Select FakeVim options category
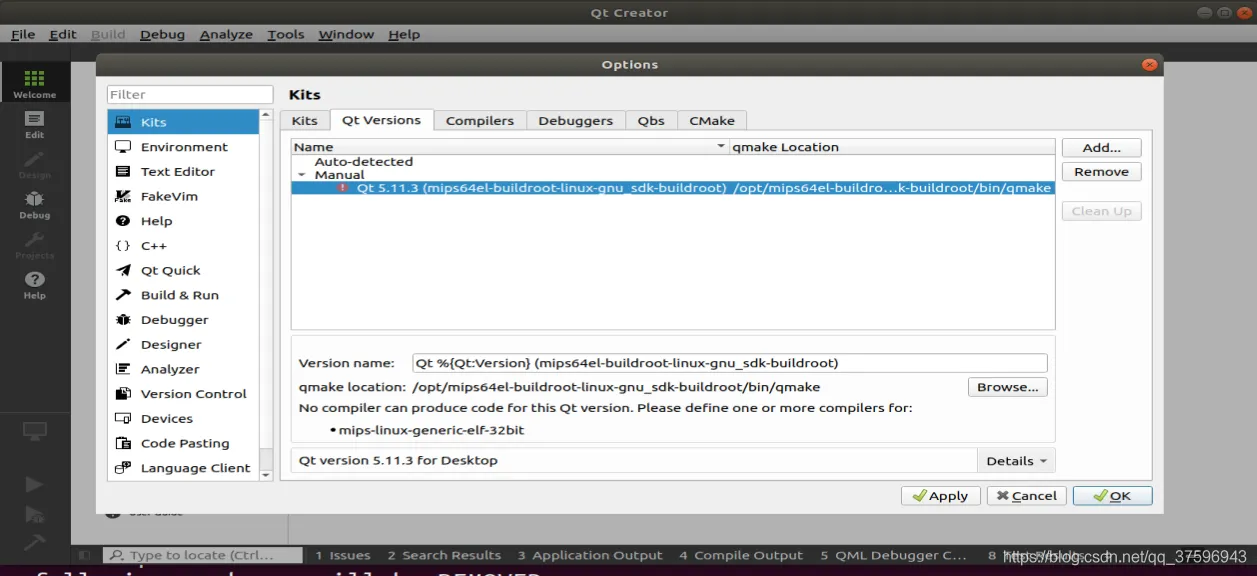 183,196
